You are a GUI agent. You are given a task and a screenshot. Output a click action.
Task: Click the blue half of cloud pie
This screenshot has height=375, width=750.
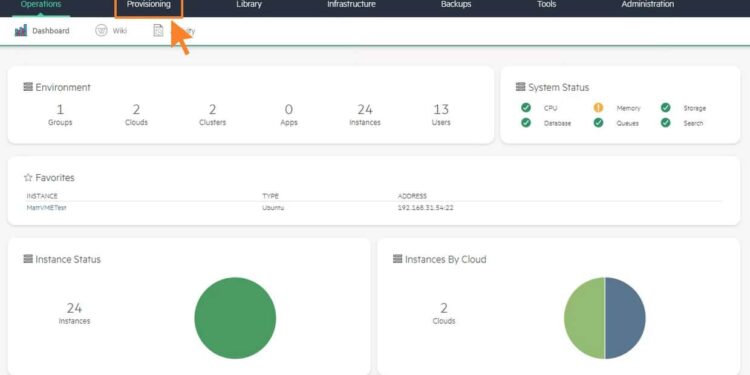626,318
